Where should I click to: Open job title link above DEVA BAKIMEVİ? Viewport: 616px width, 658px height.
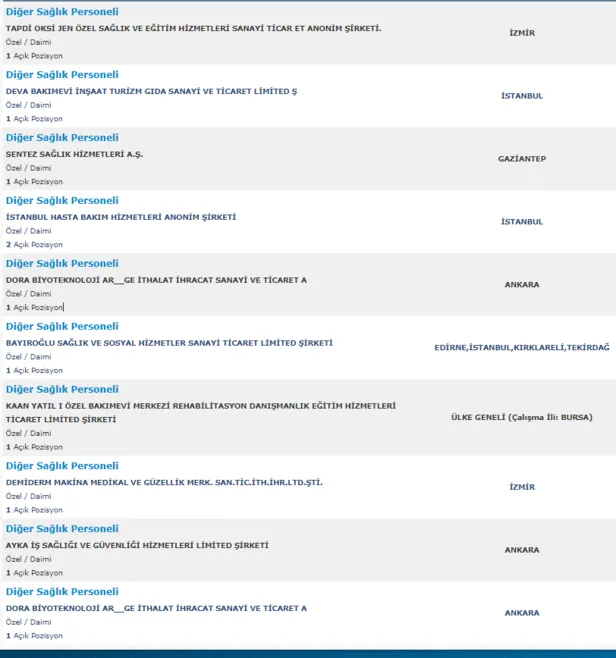click(x=62, y=75)
